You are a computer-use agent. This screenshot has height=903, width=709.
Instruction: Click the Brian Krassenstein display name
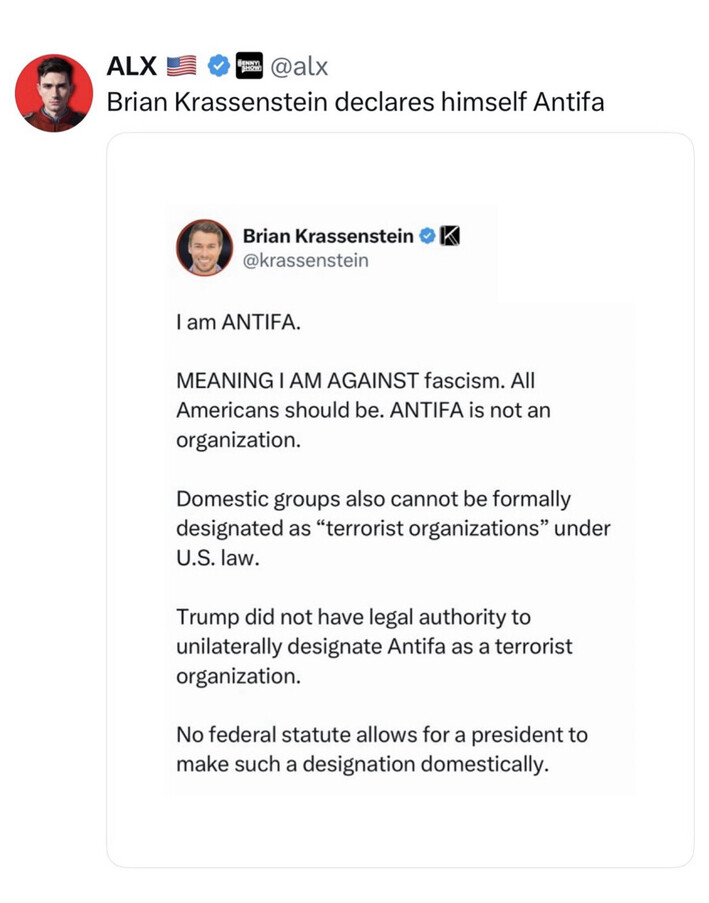(x=327, y=236)
